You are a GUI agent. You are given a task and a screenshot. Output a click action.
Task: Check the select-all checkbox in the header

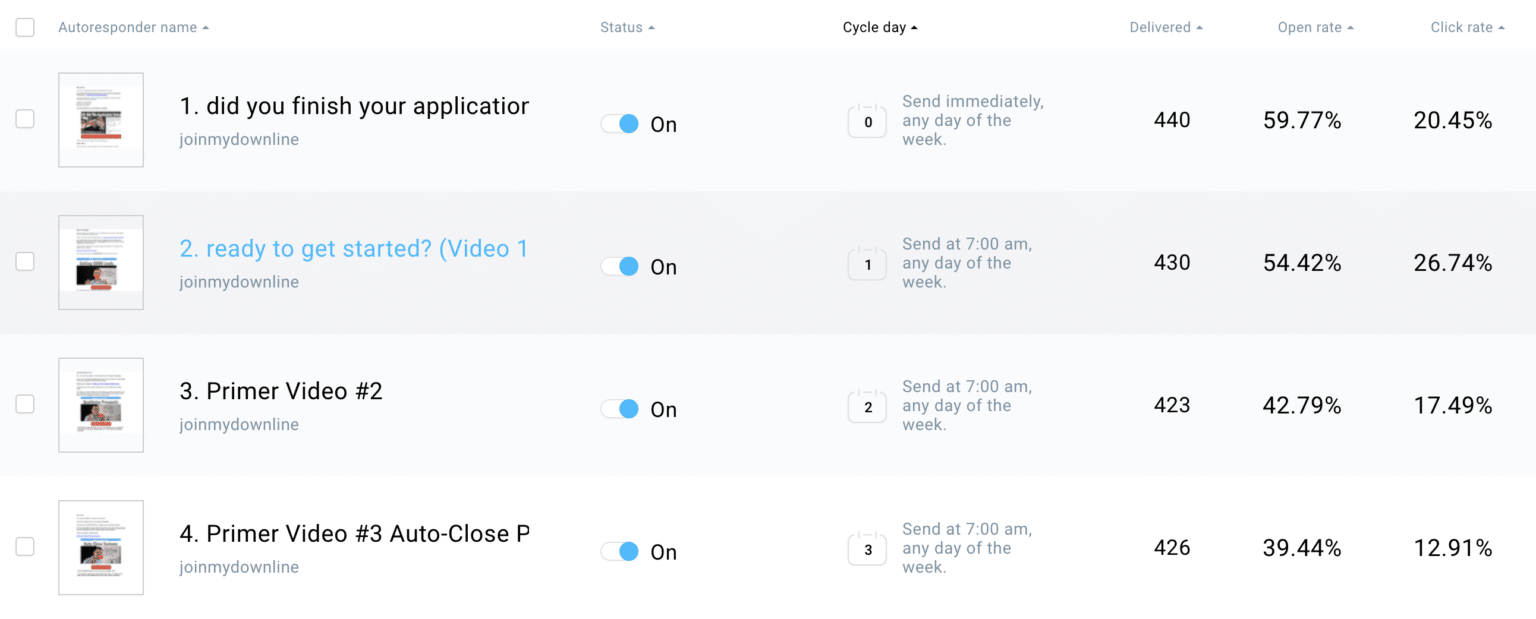click(x=24, y=27)
